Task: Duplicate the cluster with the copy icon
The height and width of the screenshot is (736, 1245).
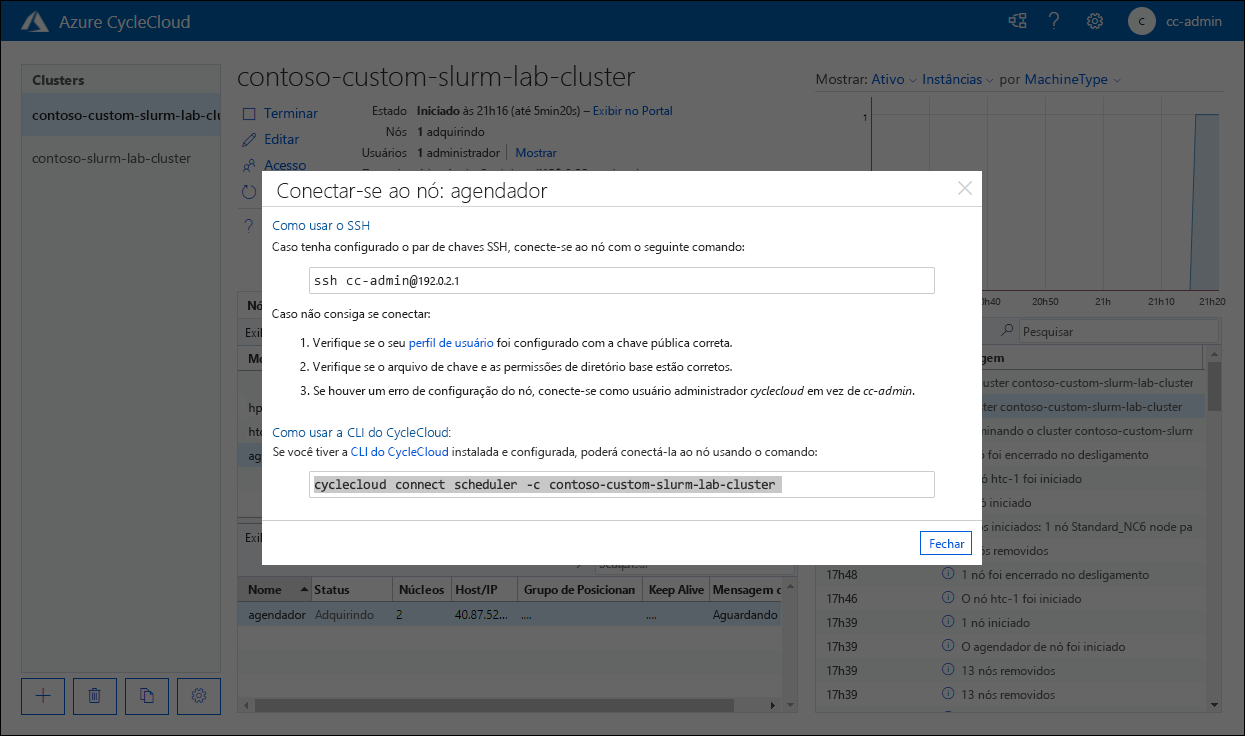Action: [147, 696]
